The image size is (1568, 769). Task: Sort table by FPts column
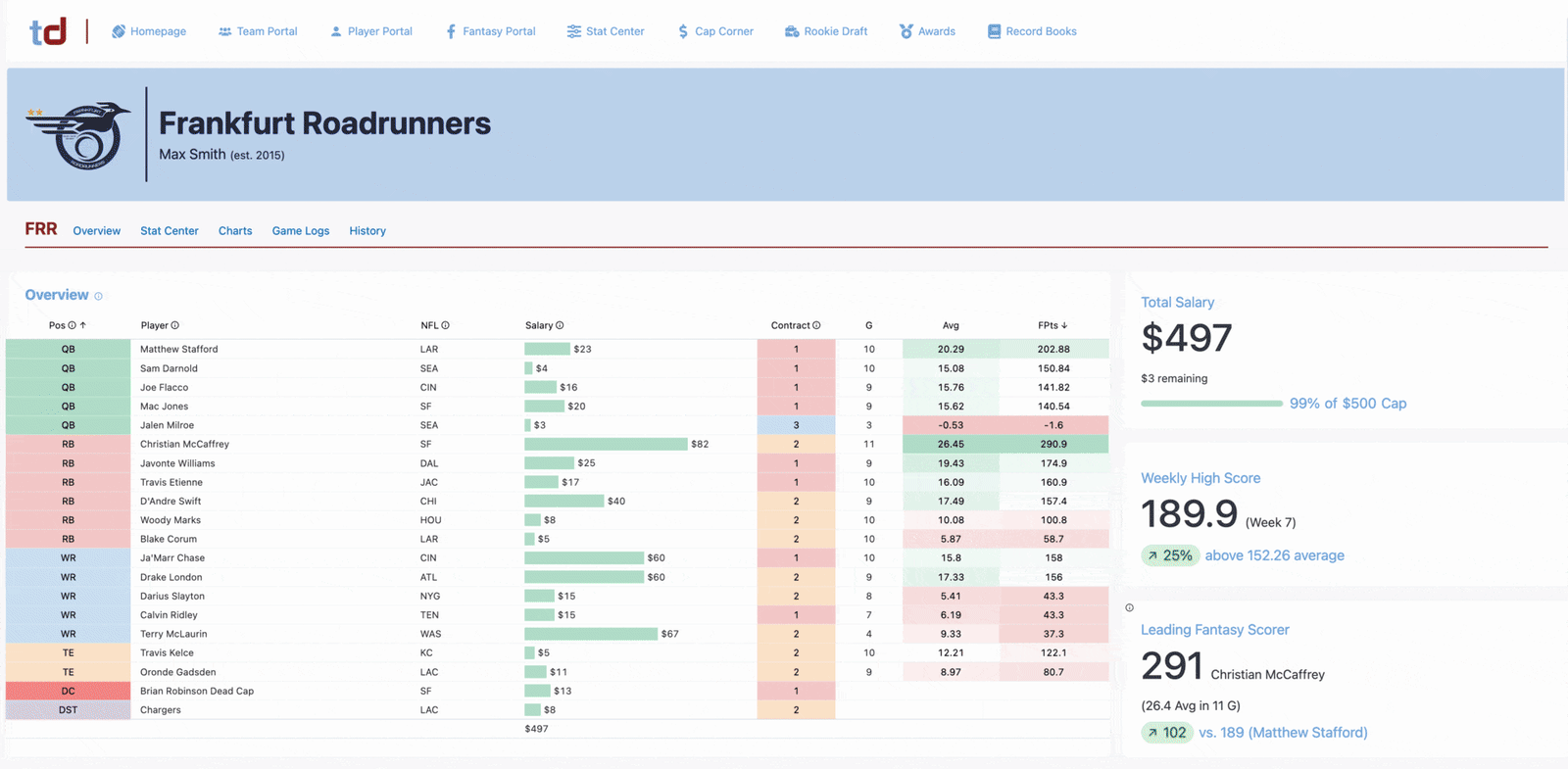1053,325
